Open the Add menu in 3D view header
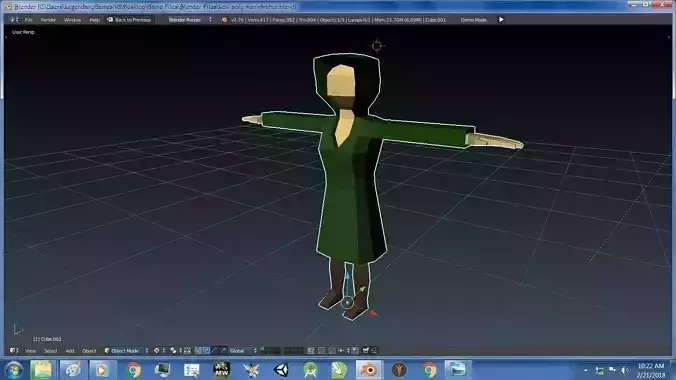This screenshot has height=380, width=676. [70, 351]
